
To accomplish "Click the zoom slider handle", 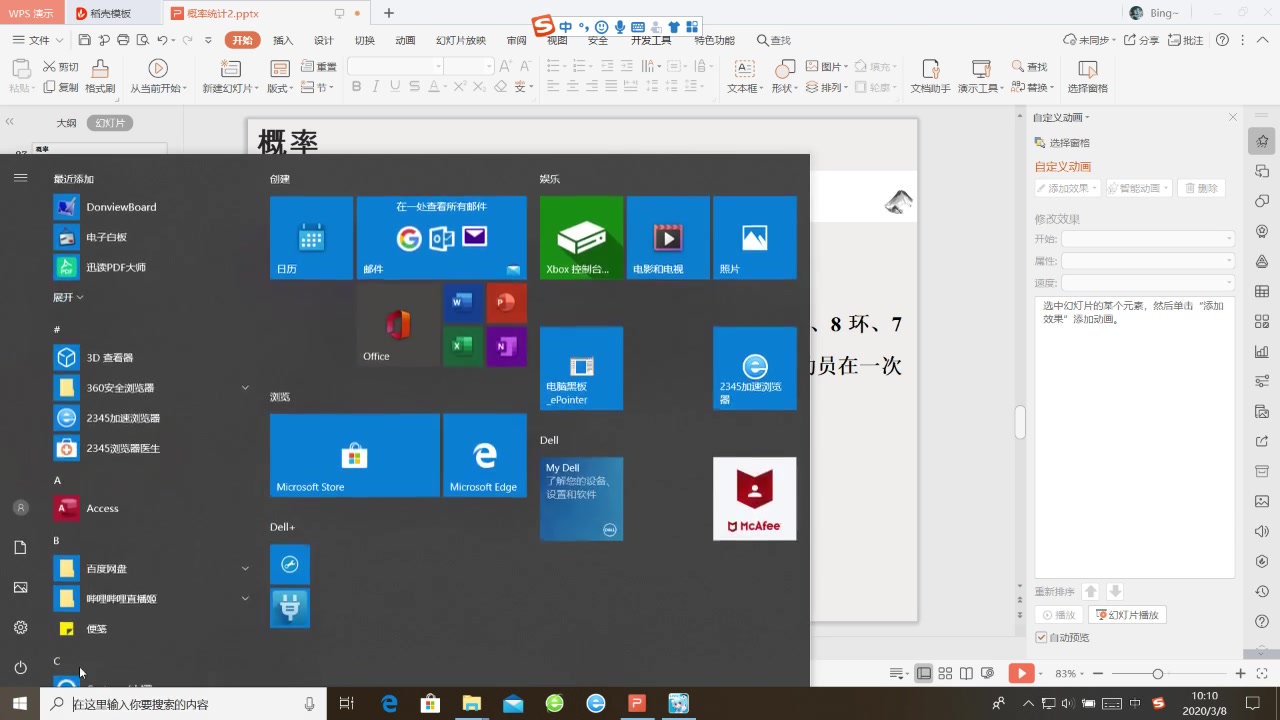I will tap(1157, 674).
